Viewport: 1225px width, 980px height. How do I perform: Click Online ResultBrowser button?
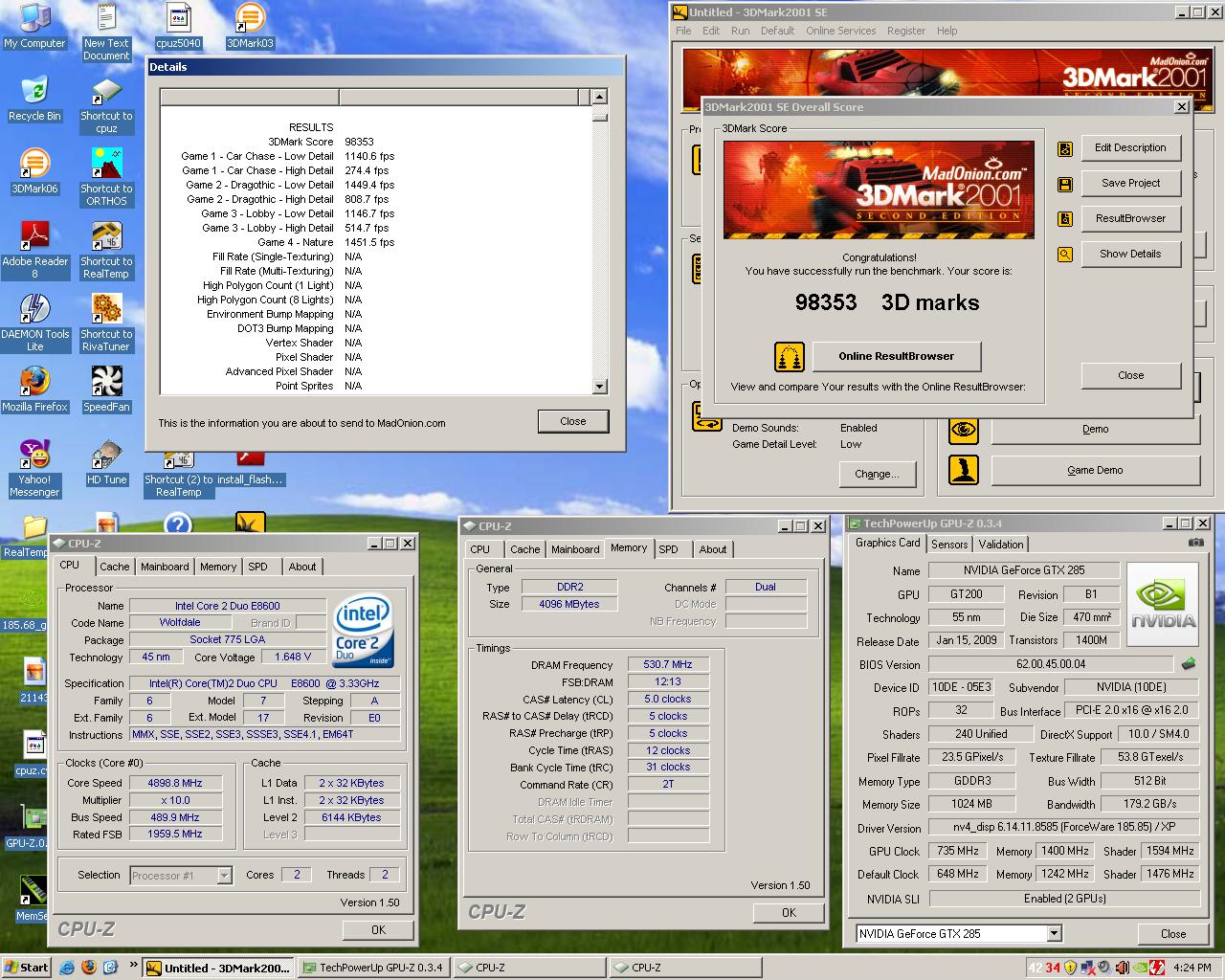pos(897,357)
